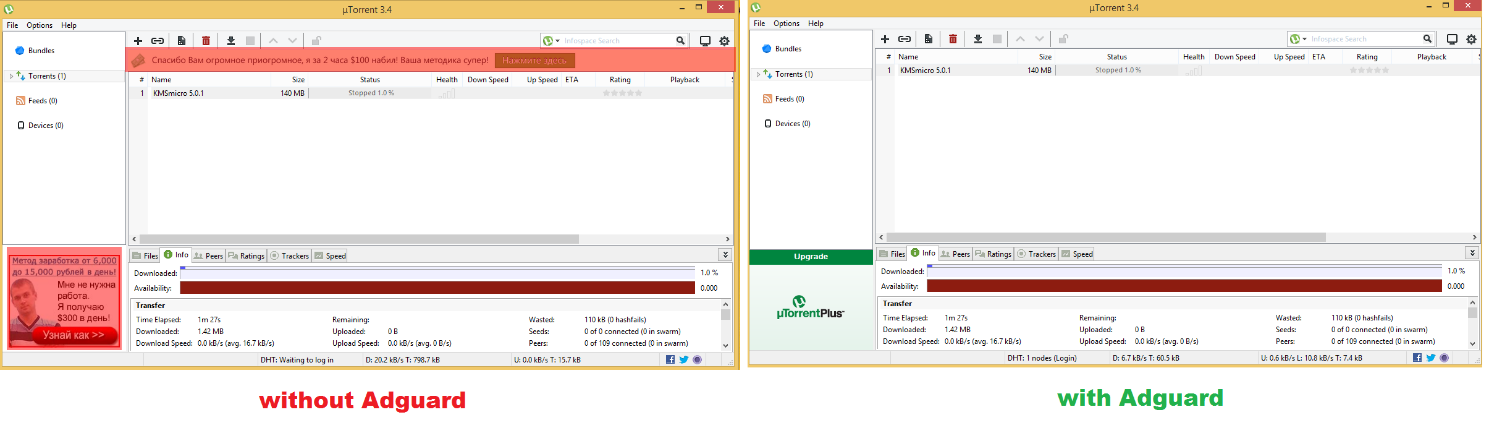1489x433 pixels.
Task: Click Move Down Queue arrow in left window
Action: (293, 41)
